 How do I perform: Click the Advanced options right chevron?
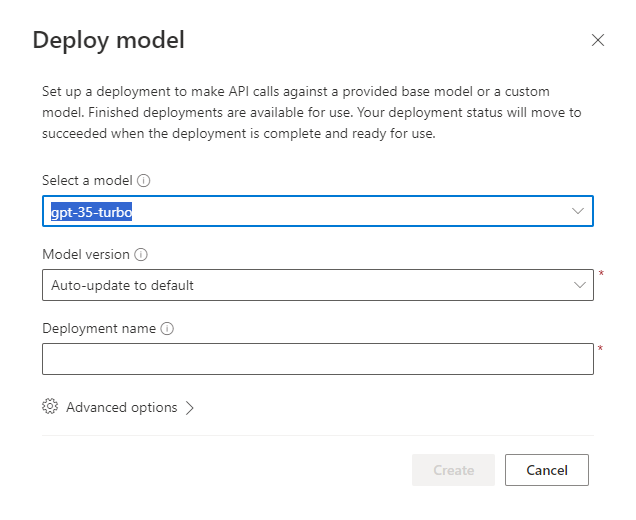[x=189, y=408]
